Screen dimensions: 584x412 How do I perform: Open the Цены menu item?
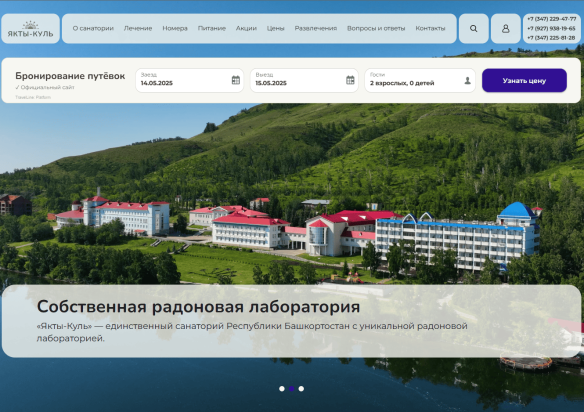(x=276, y=28)
